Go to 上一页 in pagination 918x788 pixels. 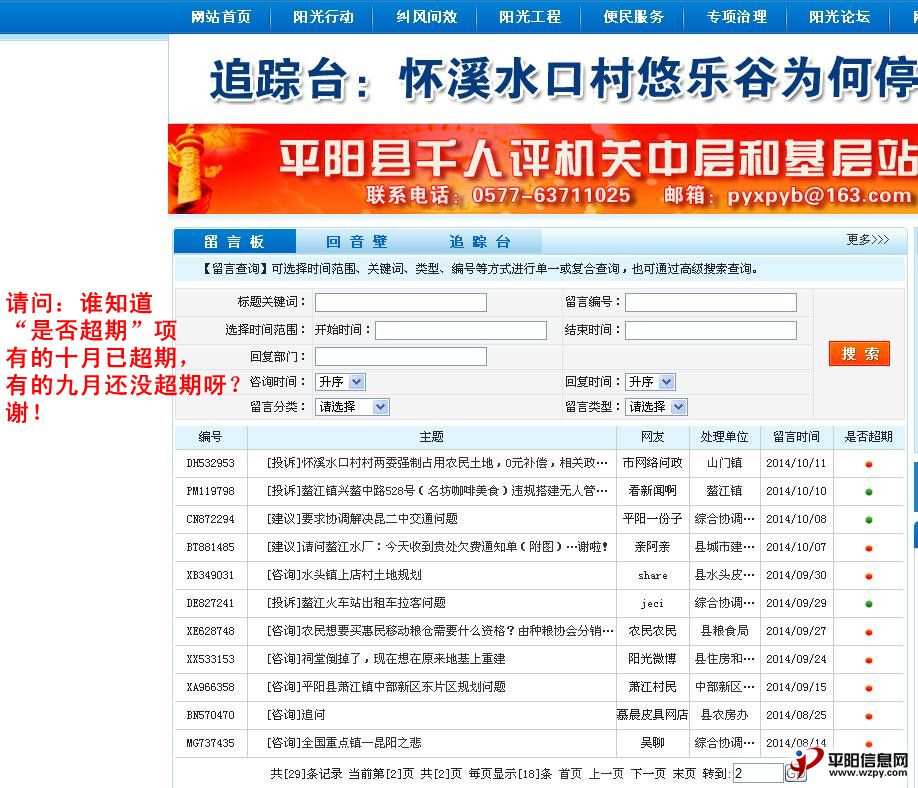pyautogui.click(x=606, y=773)
